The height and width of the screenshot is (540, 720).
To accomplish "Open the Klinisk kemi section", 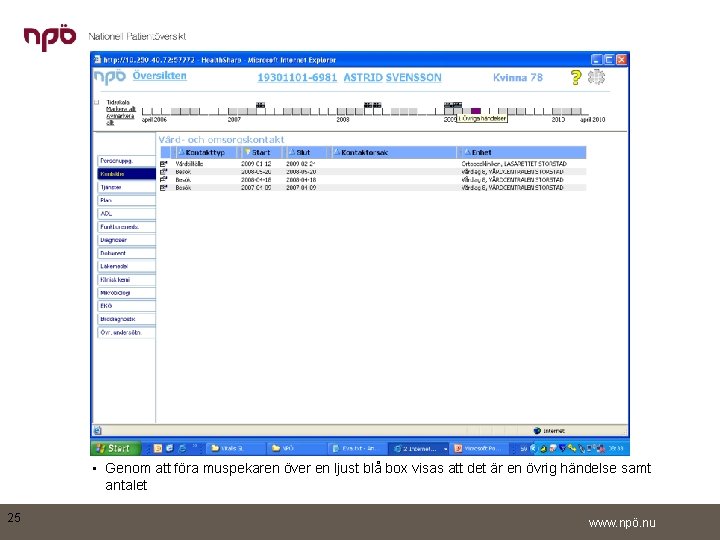I will [x=126, y=280].
